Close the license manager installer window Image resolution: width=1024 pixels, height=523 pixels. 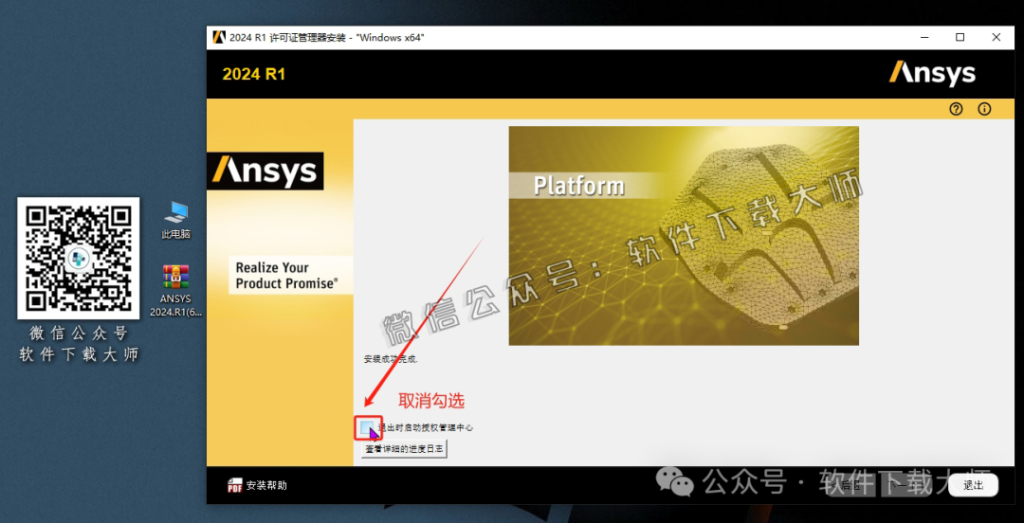[996, 37]
